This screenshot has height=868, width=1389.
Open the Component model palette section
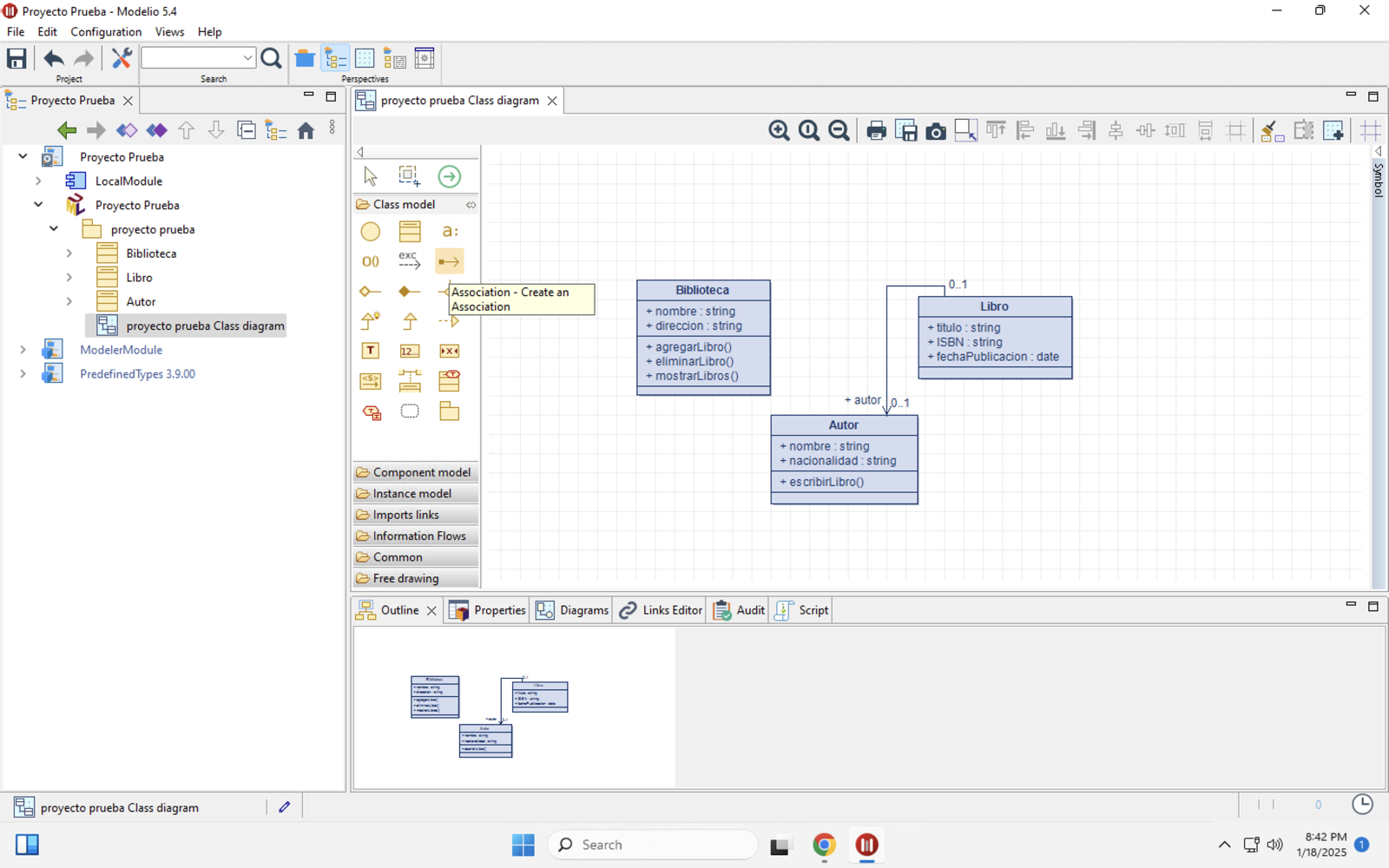416,472
